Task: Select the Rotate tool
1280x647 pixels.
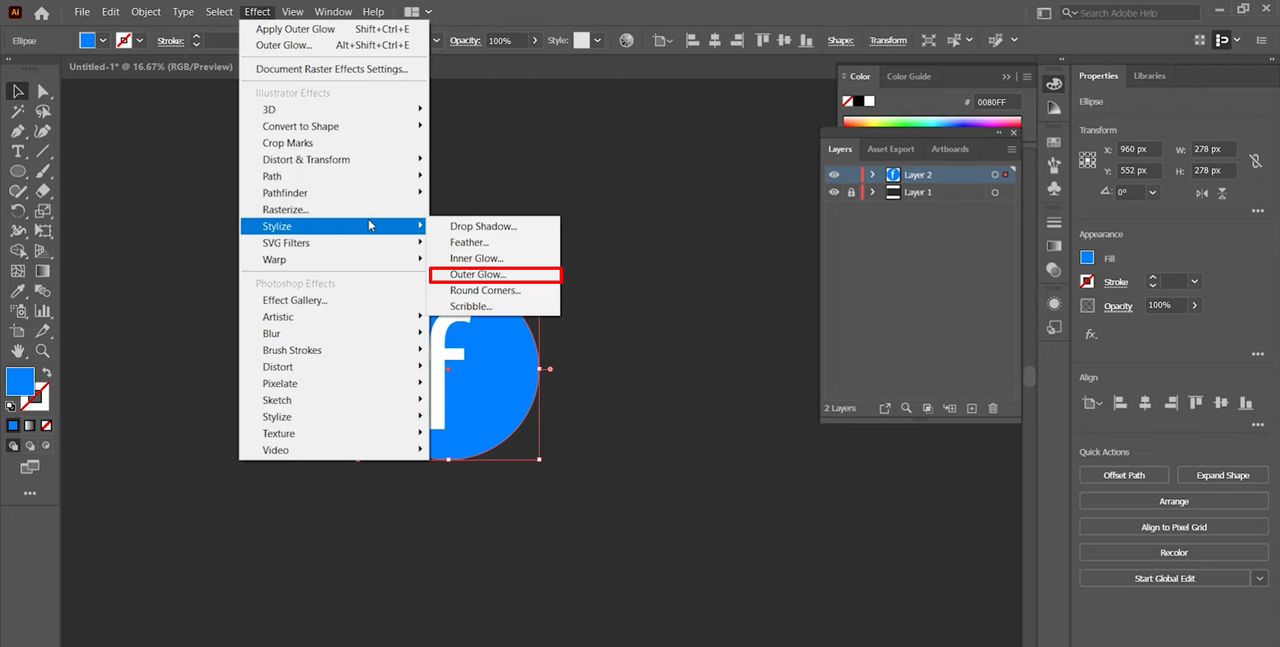Action: (x=18, y=211)
